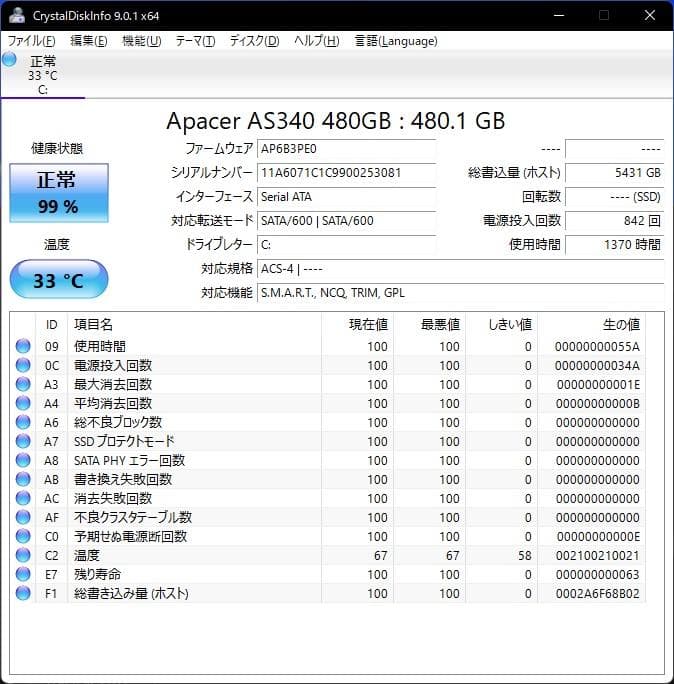674x684 pixels.
Task: Click the 健康状態 label
Action: (57, 149)
